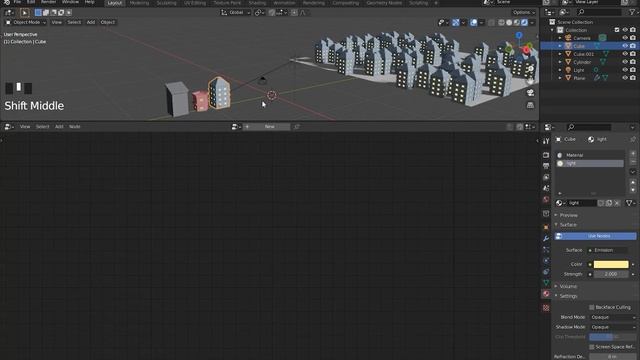The width and height of the screenshot is (640, 360).
Task: Enable Backface Culling checkbox
Action: tap(591, 307)
